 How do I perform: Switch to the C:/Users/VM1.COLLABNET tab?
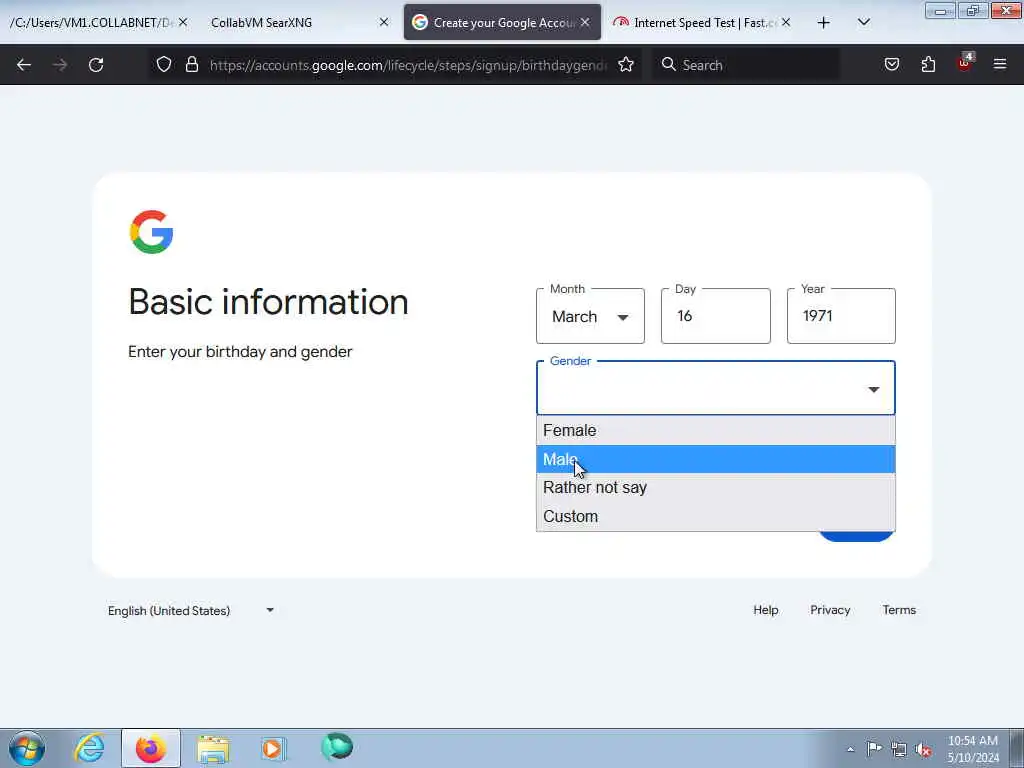91,23
